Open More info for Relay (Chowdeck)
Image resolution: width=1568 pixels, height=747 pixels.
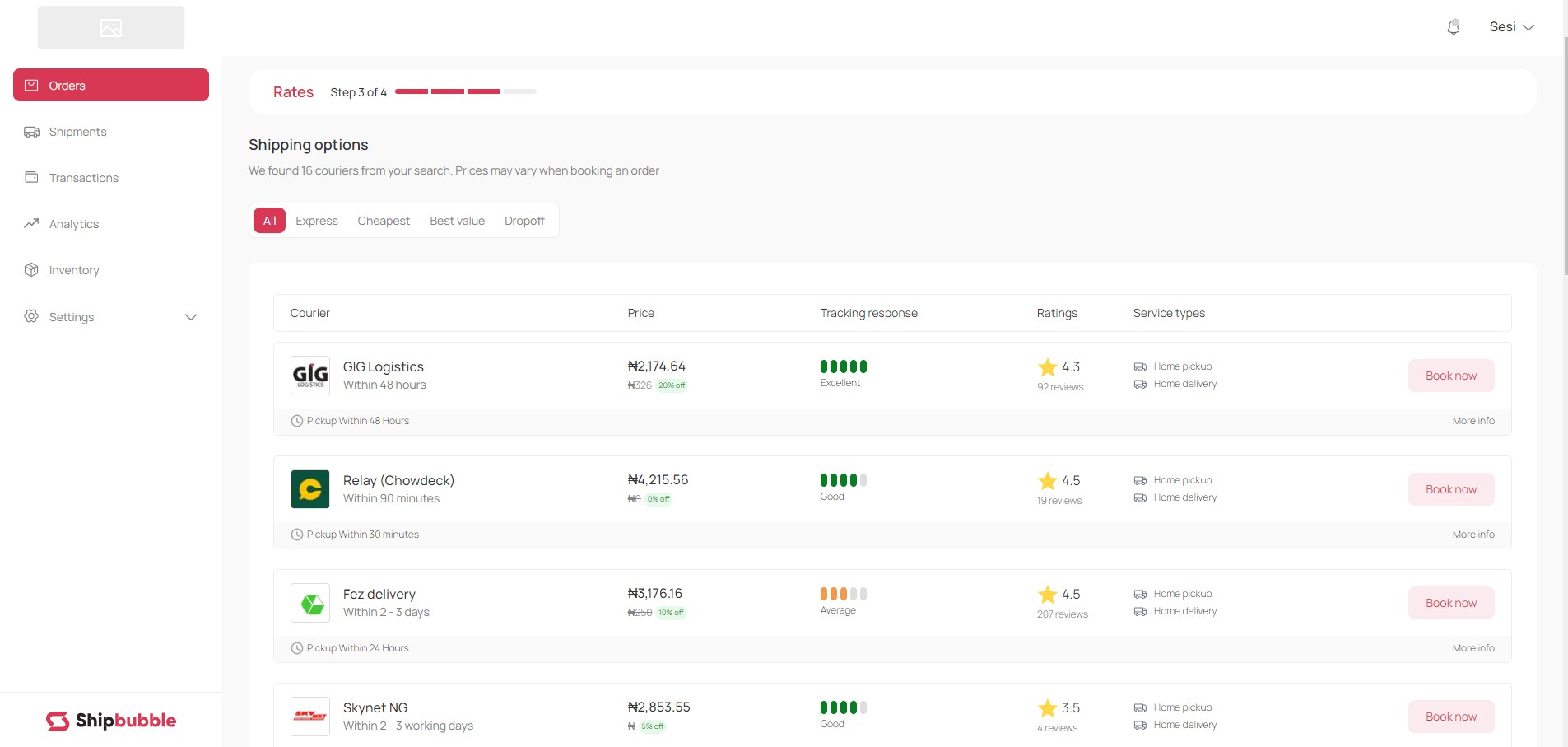(1473, 535)
